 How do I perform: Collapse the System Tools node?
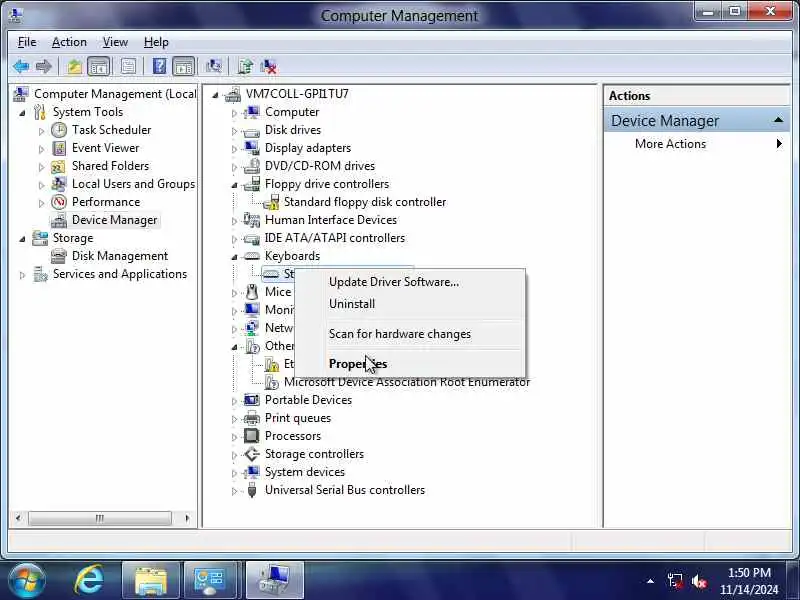click(22, 113)
